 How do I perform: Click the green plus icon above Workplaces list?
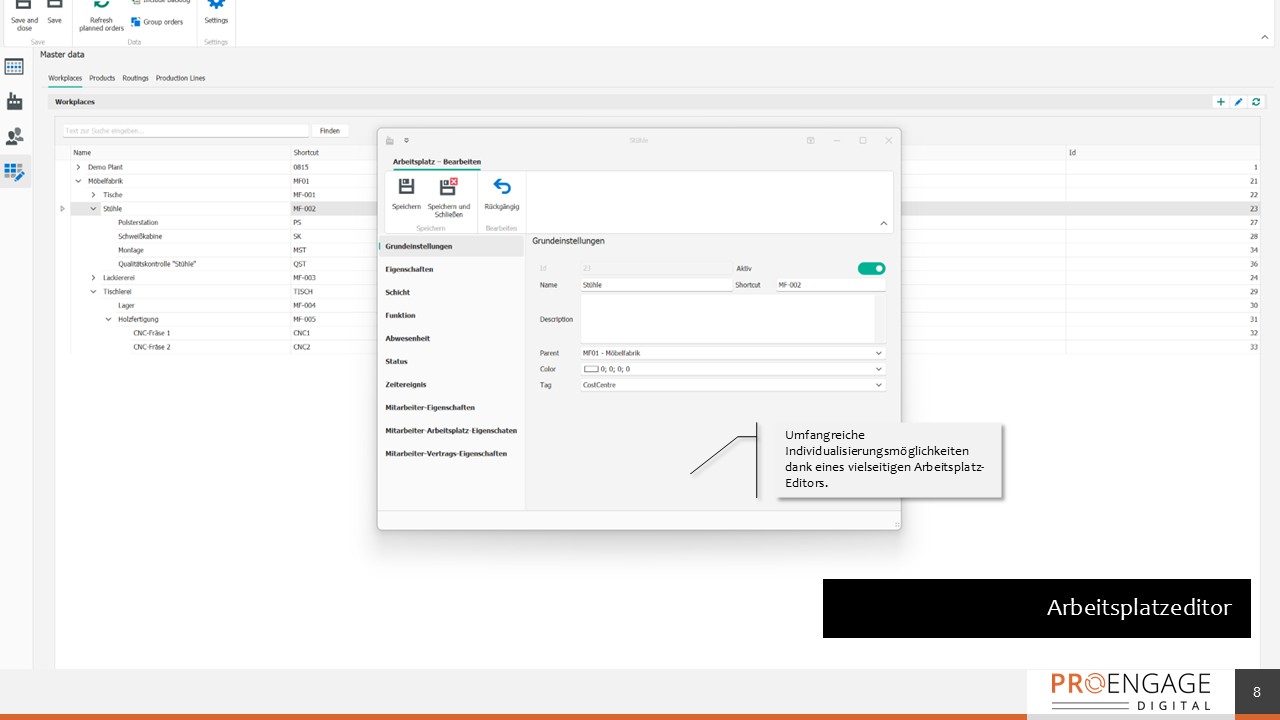click(x=1220, y=101)
